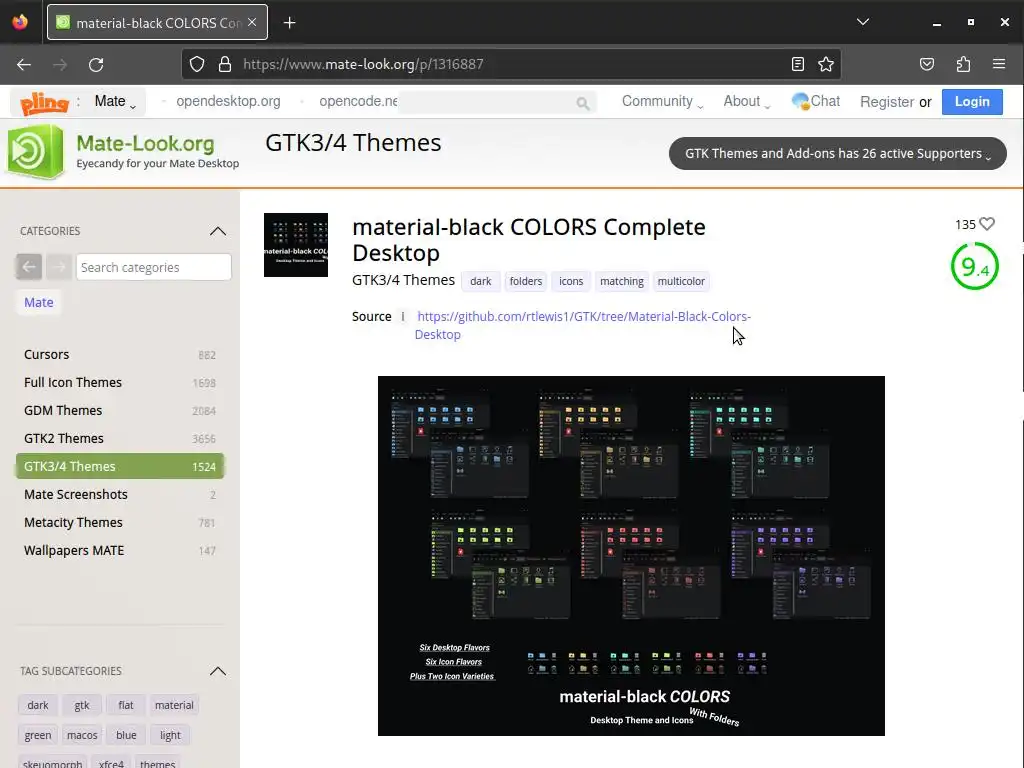The width and height of the screenshot is (1024, 768).
Task: Click the mate-look.org URL field
Action: point(509,64)
